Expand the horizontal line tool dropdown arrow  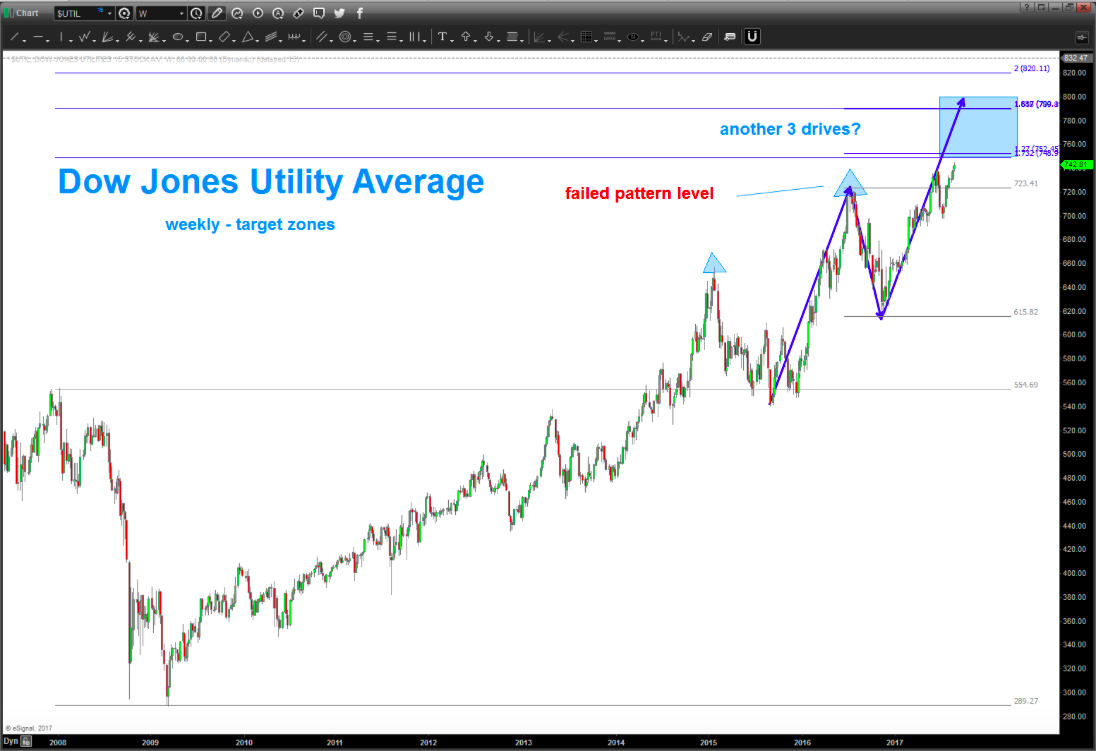48,40
